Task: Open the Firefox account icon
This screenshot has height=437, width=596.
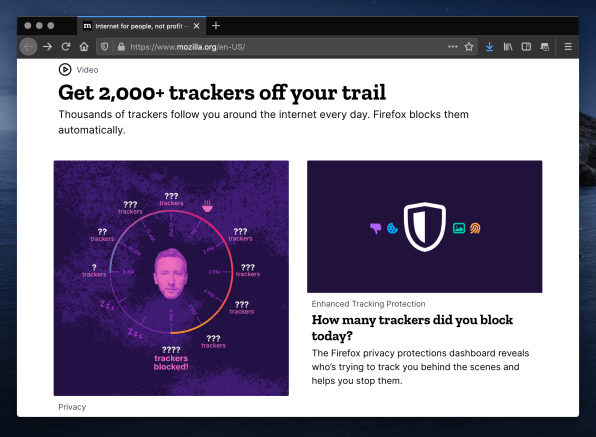Action: 545,47
